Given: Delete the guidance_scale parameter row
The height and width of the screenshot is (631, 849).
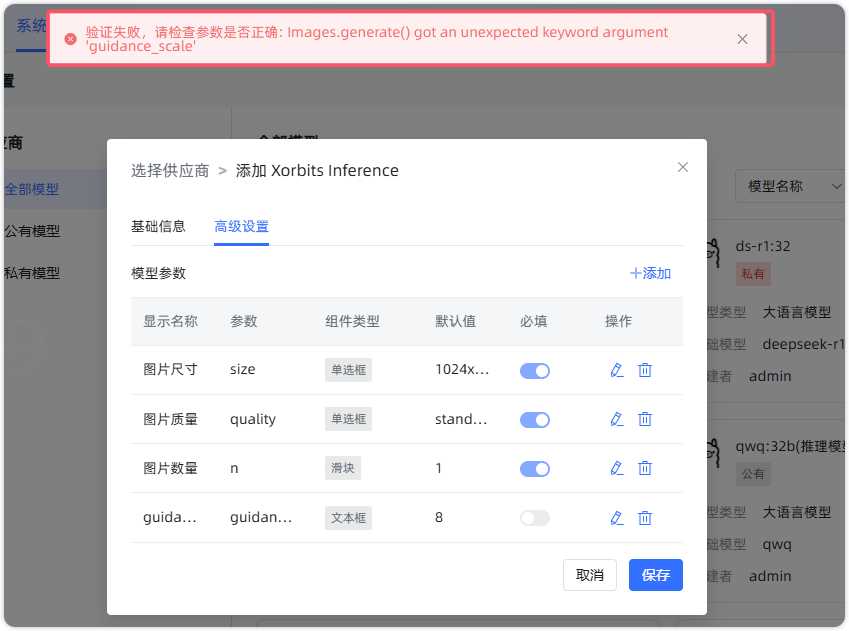Looking at the screenshot, I should click(x=645, y=518).
